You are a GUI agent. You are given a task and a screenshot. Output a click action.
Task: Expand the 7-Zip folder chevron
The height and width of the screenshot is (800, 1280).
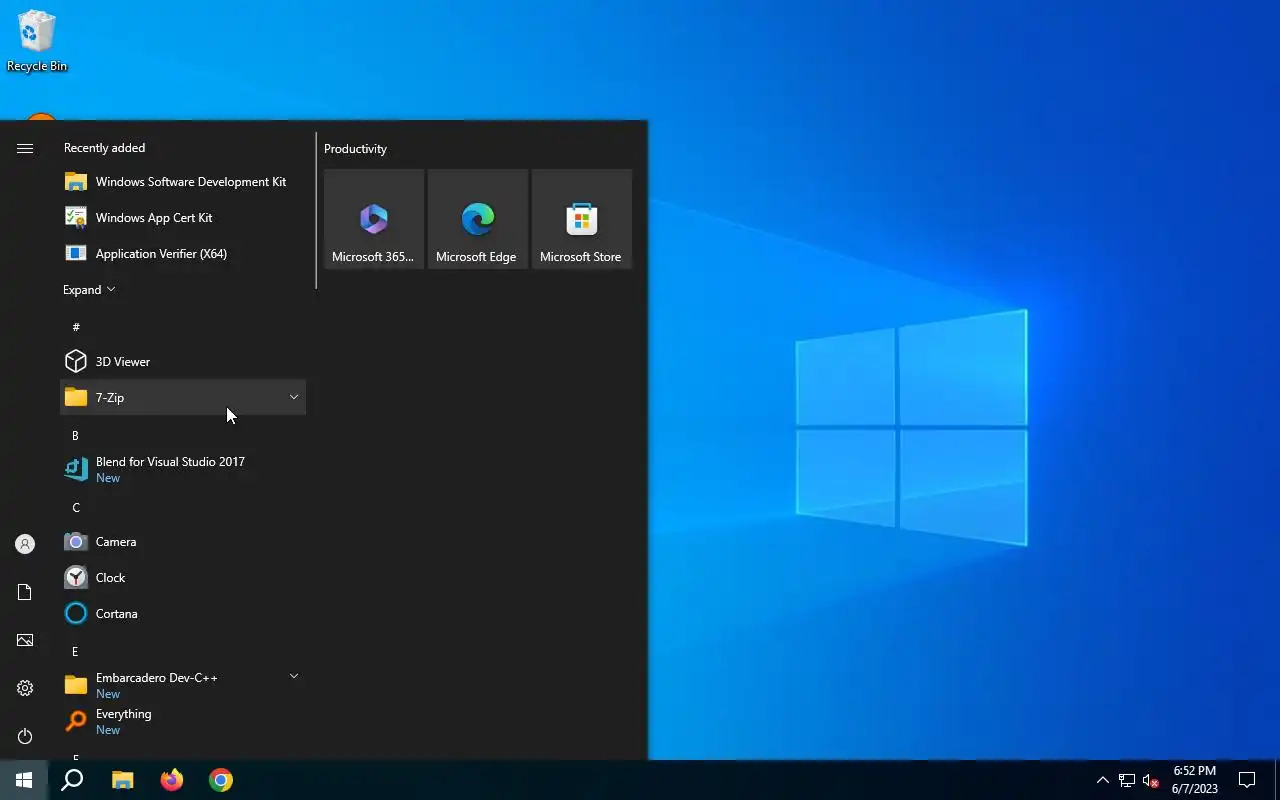click(294, 397)
